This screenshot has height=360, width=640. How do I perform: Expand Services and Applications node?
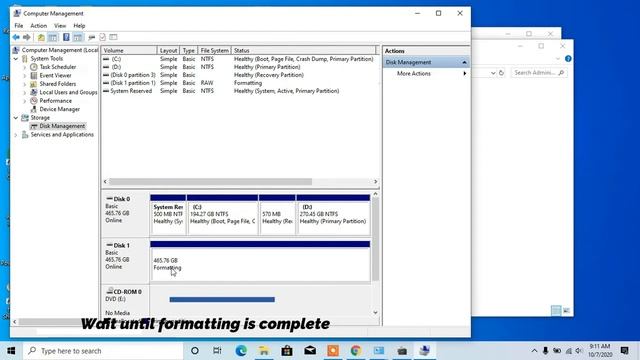[16, 135]
